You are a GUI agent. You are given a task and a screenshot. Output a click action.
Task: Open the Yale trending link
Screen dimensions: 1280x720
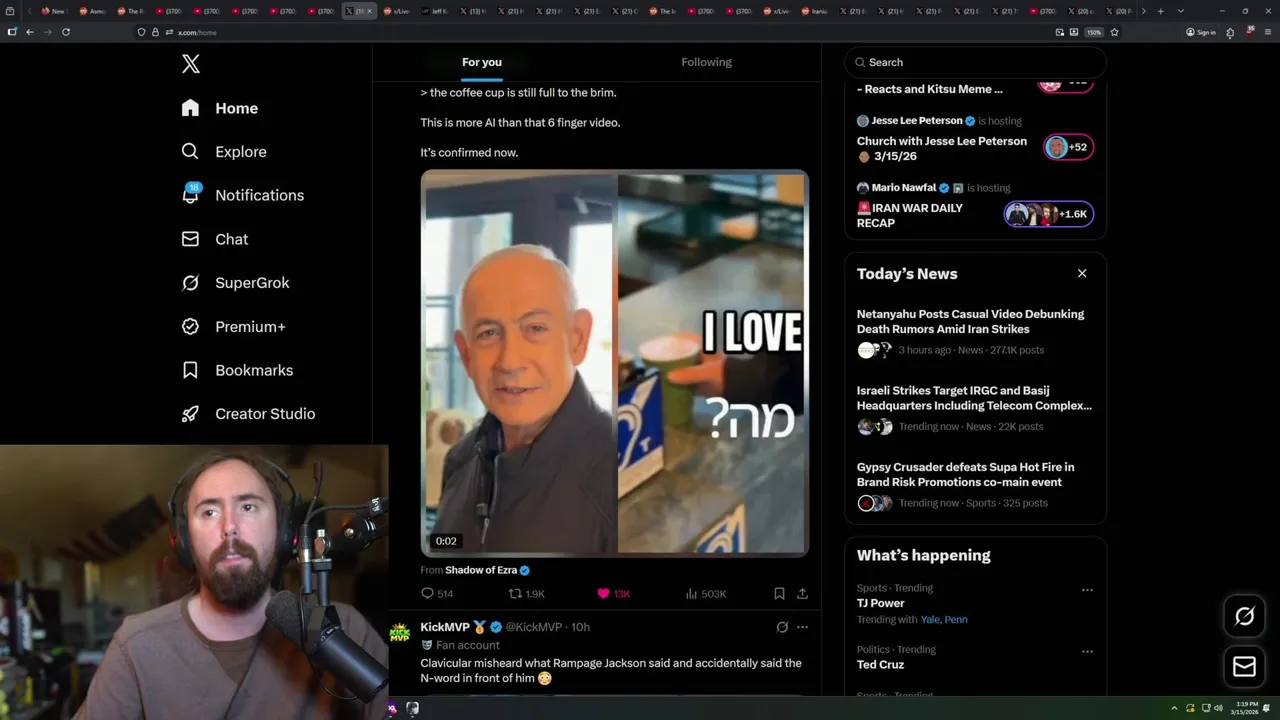tap(932, 619)
